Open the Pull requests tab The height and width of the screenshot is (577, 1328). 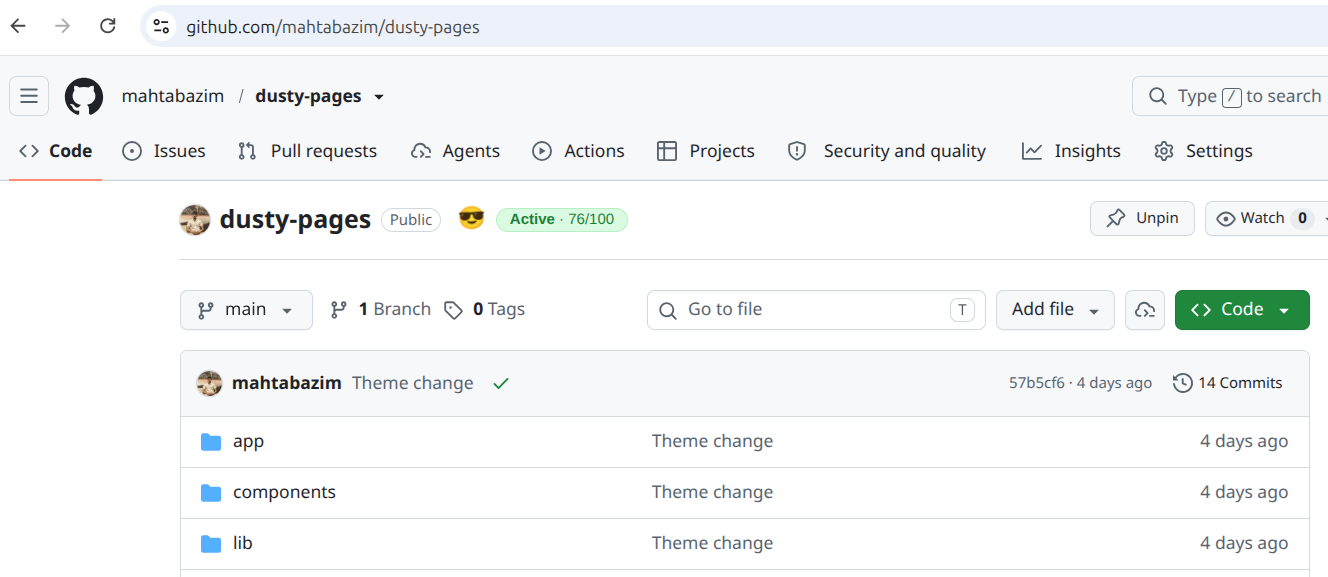pos(307,151)
